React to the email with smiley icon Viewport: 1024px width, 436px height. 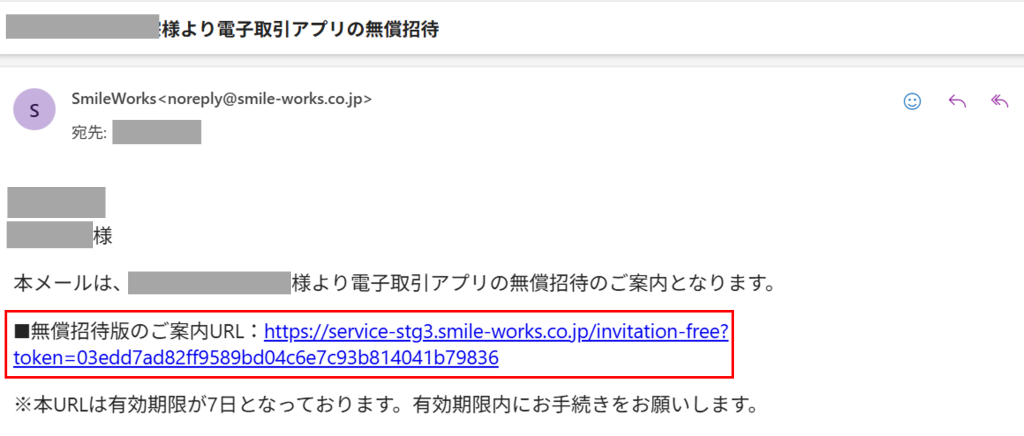pos(912,101)
